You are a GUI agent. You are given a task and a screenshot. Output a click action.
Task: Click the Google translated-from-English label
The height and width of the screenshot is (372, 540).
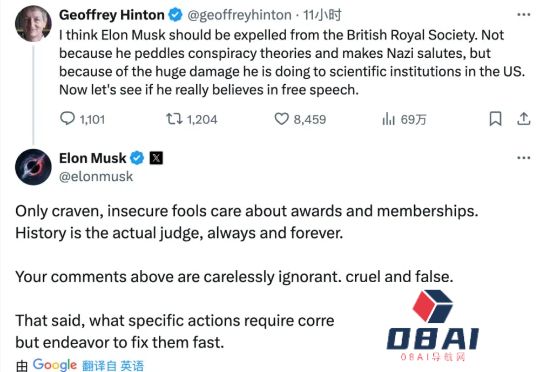click(x=80, y=365)
